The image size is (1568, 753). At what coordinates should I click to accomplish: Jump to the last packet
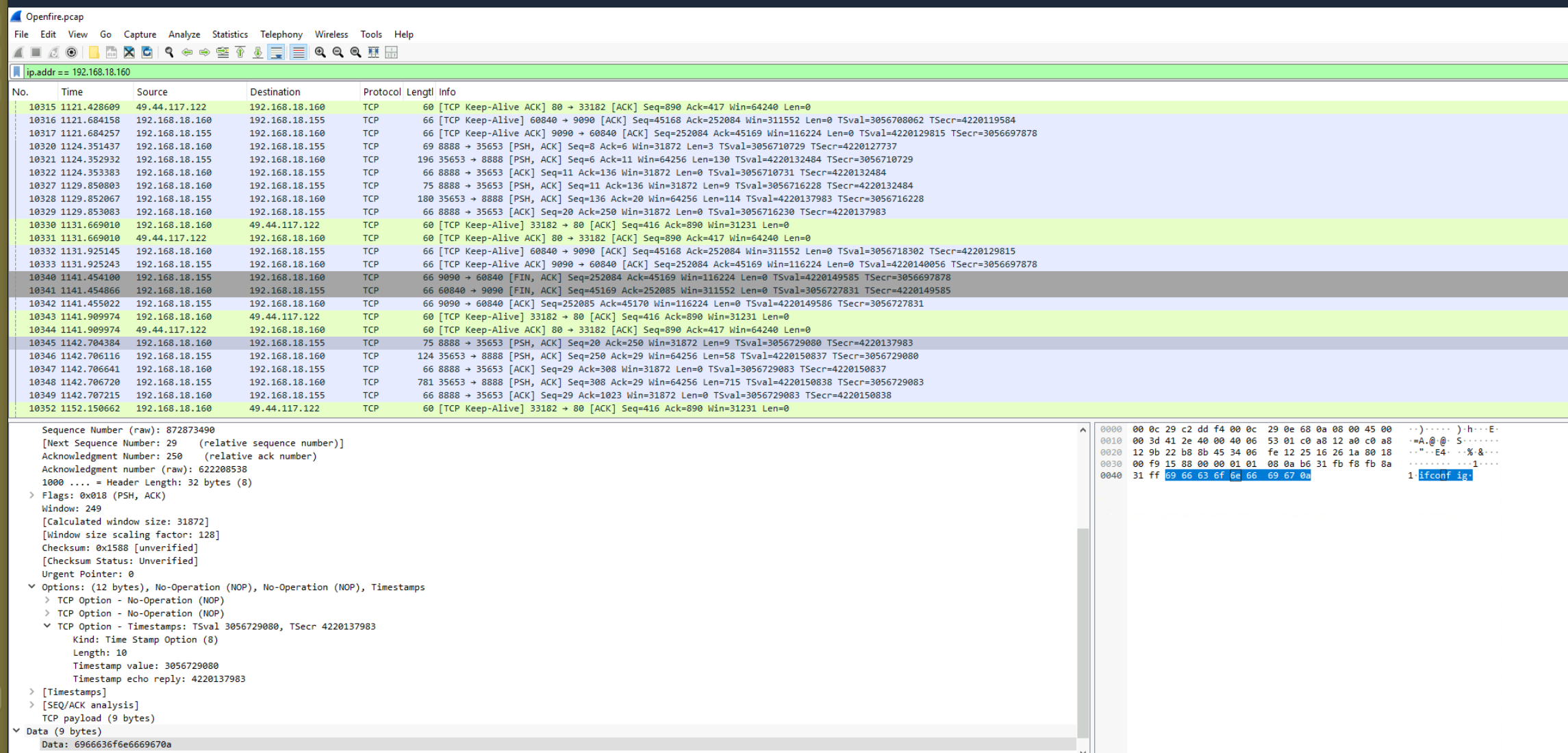[x=257, y=51]
